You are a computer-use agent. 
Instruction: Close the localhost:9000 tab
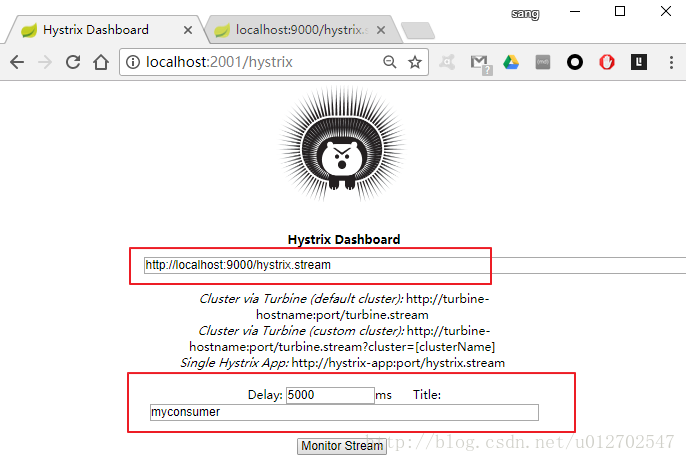[381, 30]
